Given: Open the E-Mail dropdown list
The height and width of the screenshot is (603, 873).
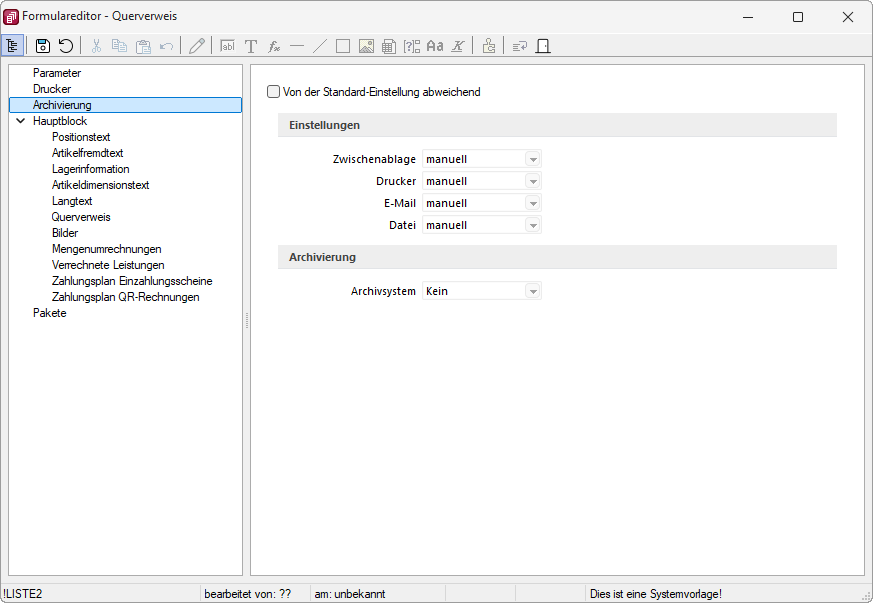Looking at the screenshot, I should [533, 203].
